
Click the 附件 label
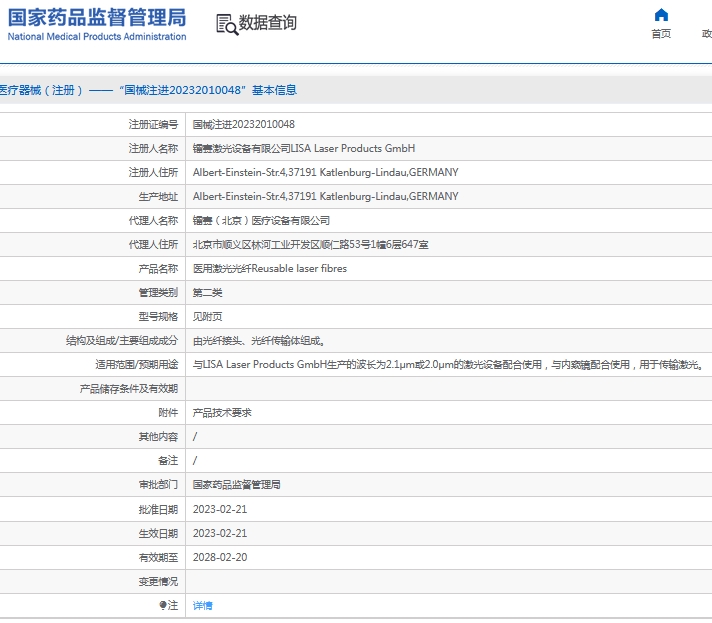tap(168, 413)
